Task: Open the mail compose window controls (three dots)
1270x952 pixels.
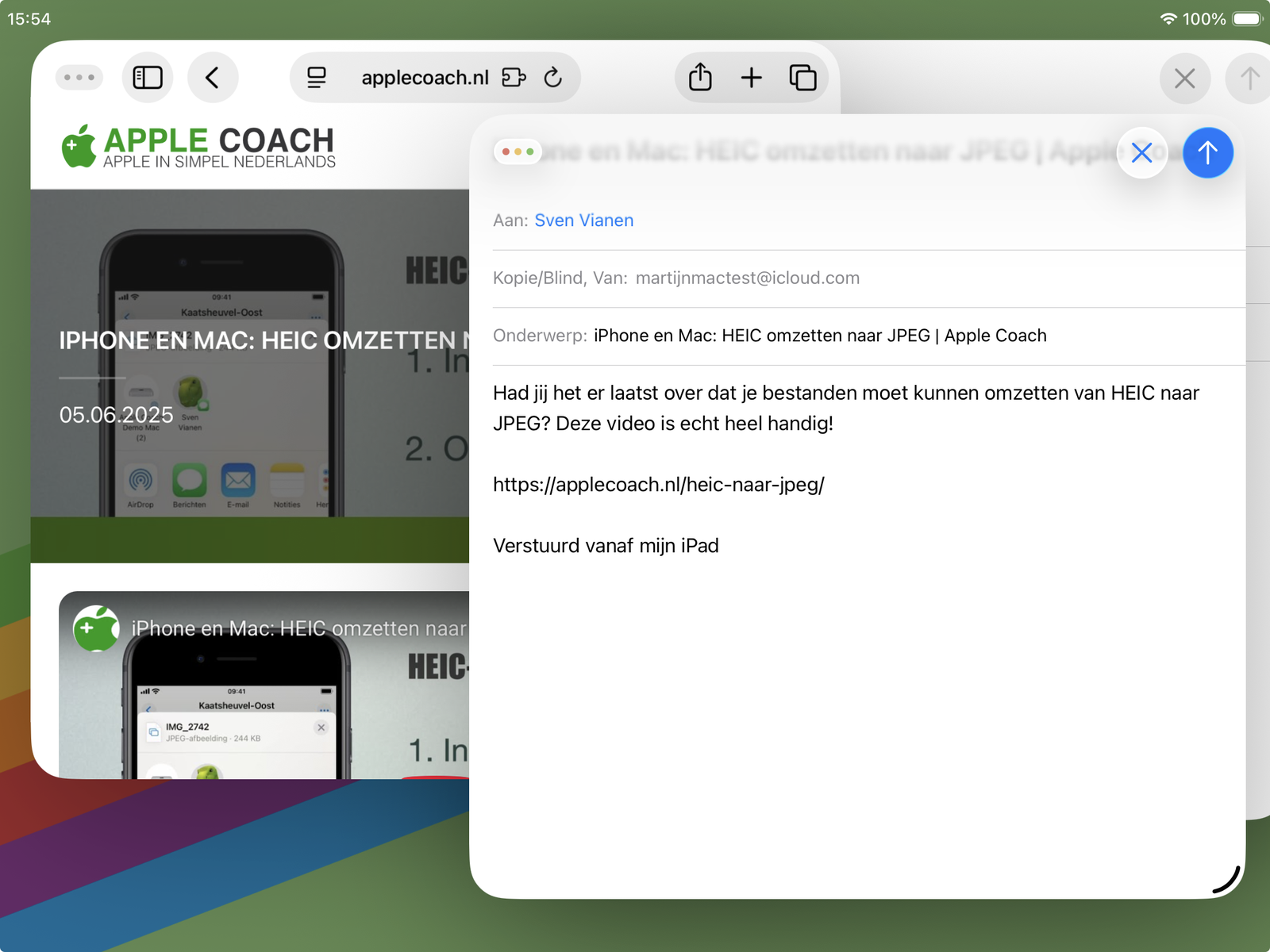Action: point(518,152)
